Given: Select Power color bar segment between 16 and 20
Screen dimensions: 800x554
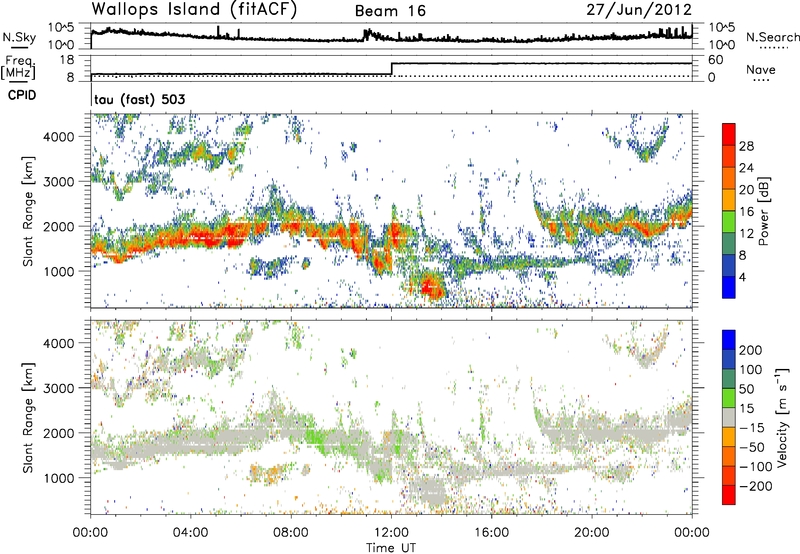Looking at the screenshot, I should click(x=729, y=199).
